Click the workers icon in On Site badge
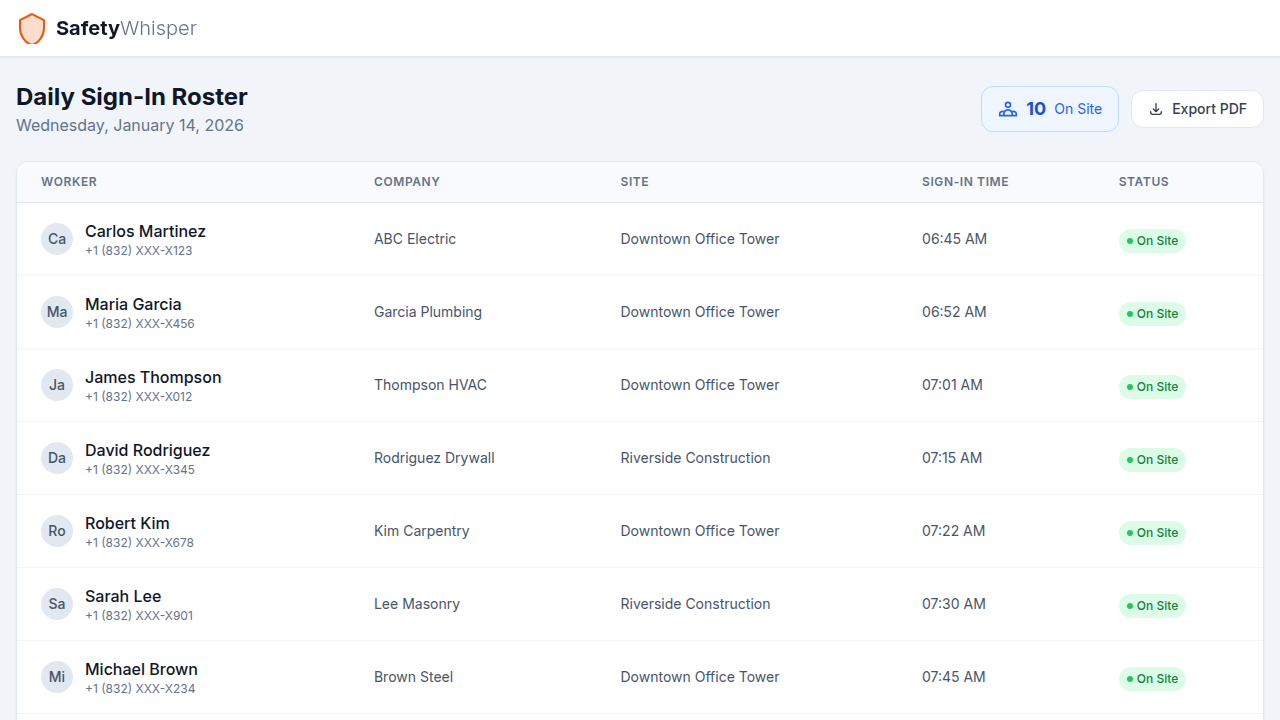This screenshot has width=1280, height=720. (x=1008, y=109)
